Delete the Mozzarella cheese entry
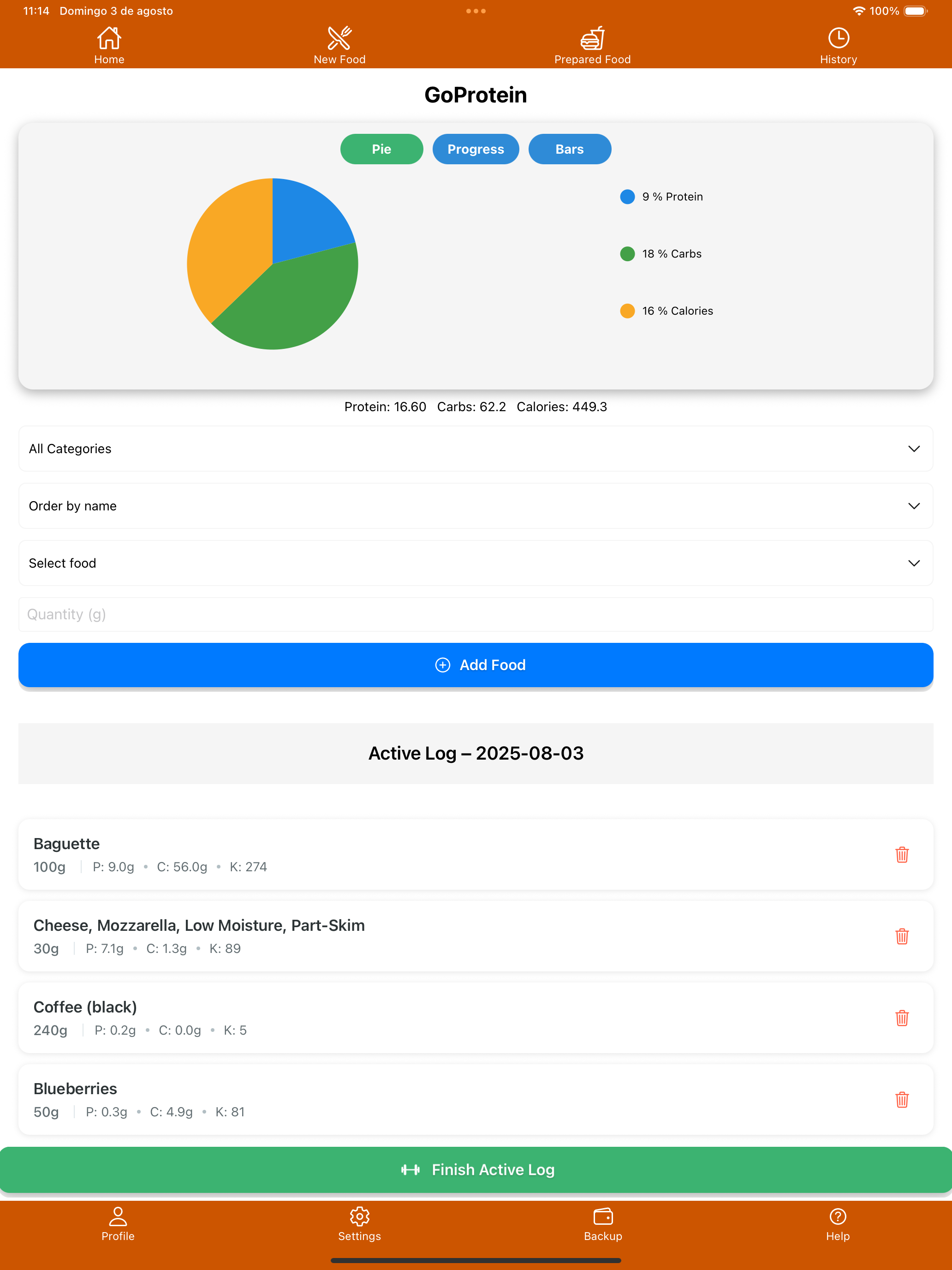This screenshot has width=952, height=1270. pyautogui.click(x=902, y=936)
